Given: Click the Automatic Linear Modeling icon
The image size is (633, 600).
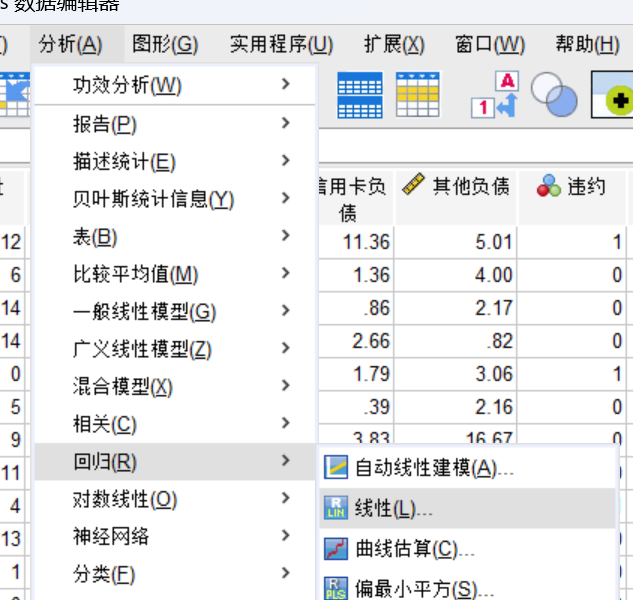Looking at the screenshot, I should [336, 468].
